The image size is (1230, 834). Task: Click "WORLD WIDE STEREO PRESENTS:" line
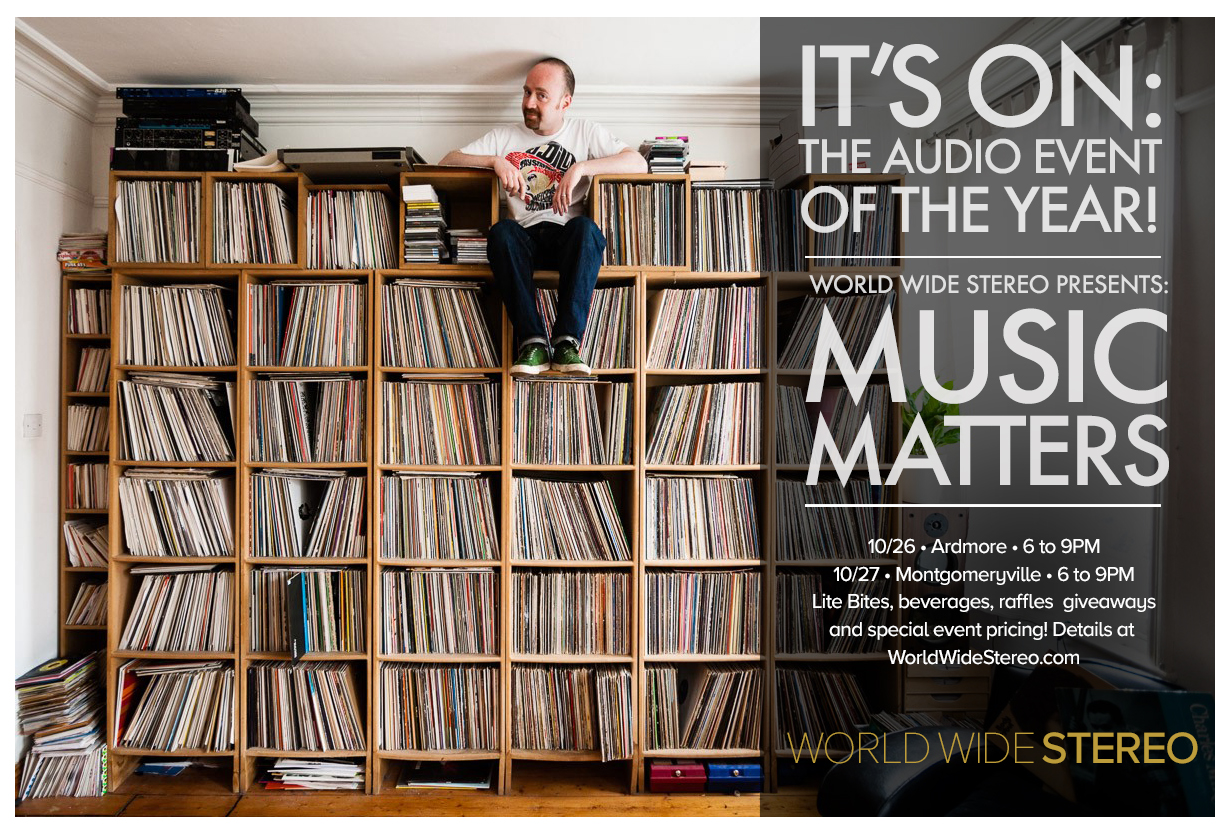(989, 285)
